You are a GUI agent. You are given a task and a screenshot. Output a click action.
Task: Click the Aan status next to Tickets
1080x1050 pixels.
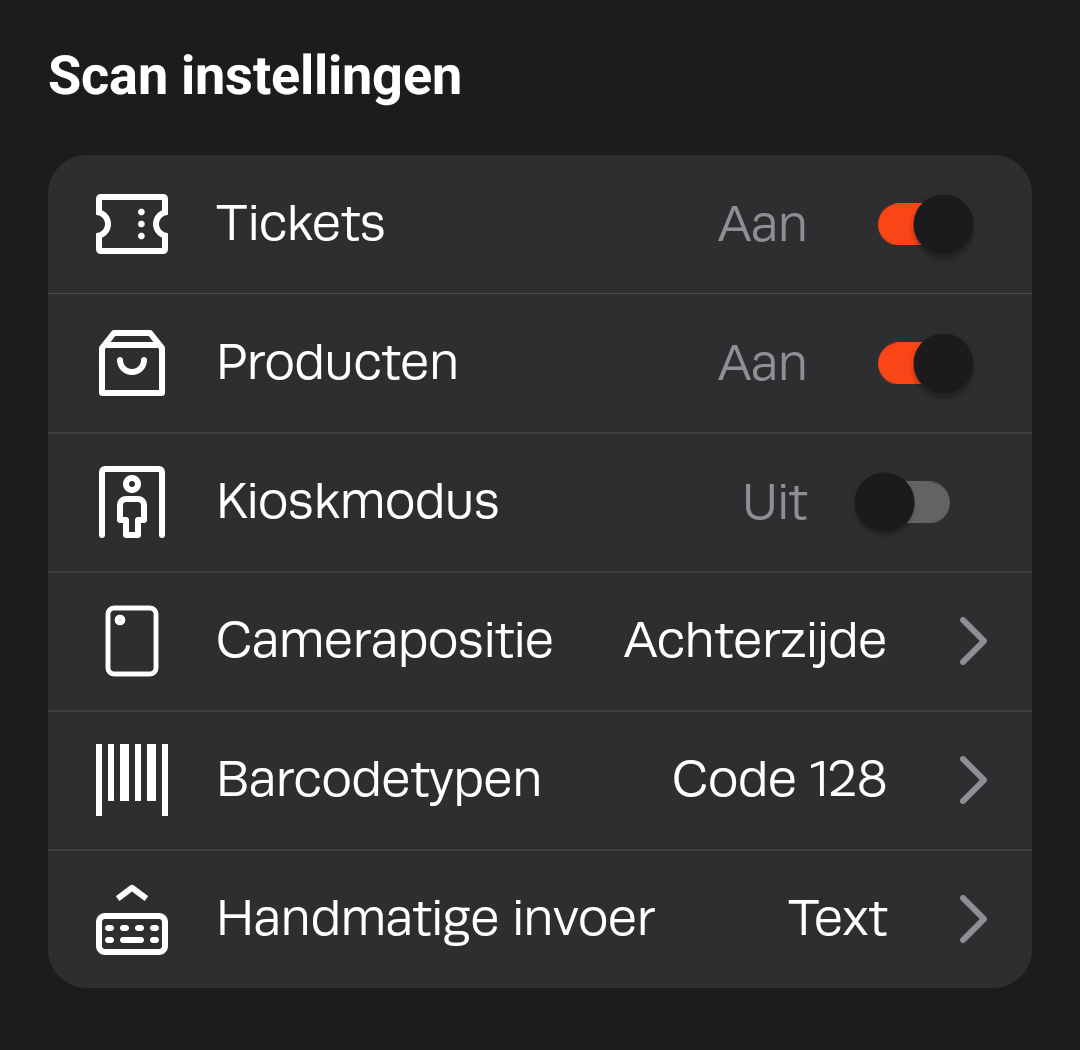pyautogui.click(x=762, y=225)
